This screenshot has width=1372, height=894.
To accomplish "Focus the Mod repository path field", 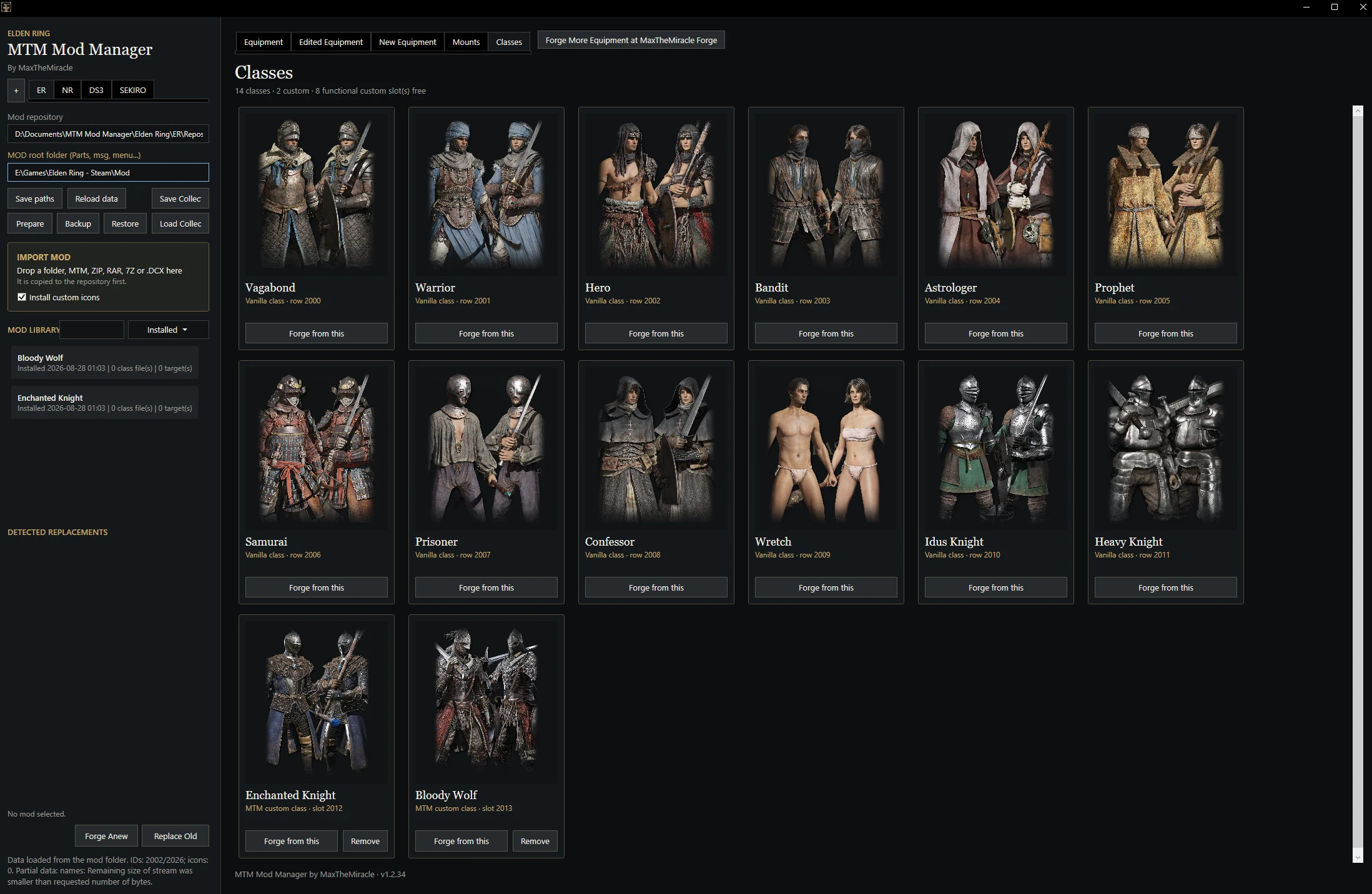I will [x=108, y=134].
